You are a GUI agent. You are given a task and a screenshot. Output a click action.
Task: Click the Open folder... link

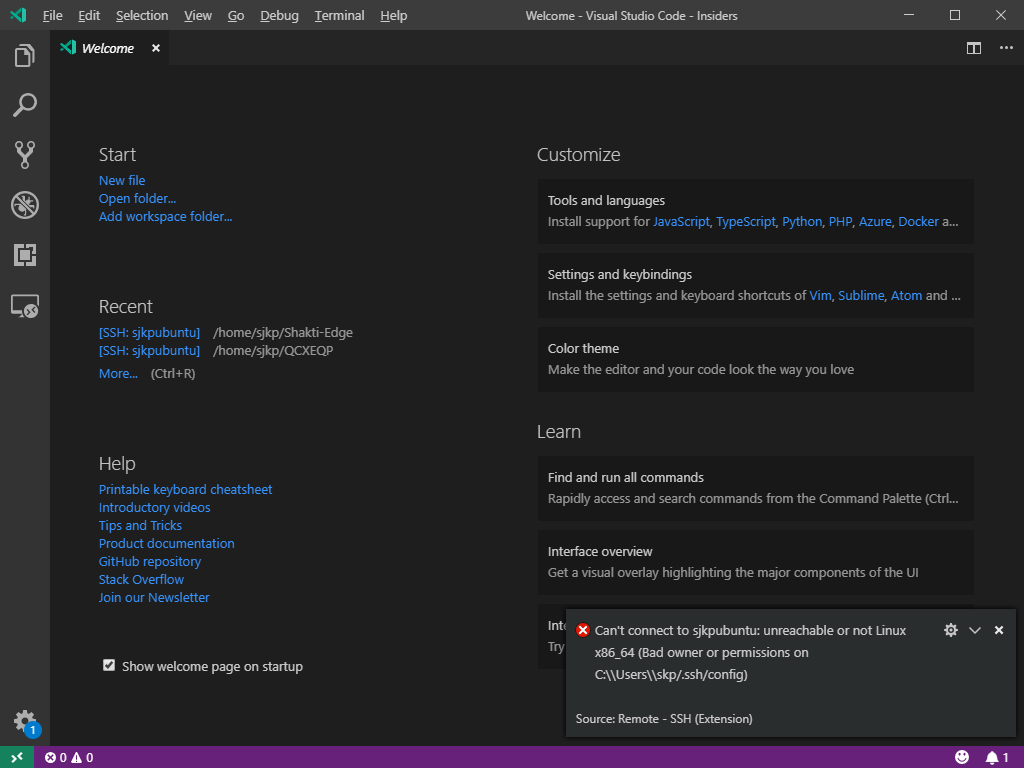click(137, 198)
